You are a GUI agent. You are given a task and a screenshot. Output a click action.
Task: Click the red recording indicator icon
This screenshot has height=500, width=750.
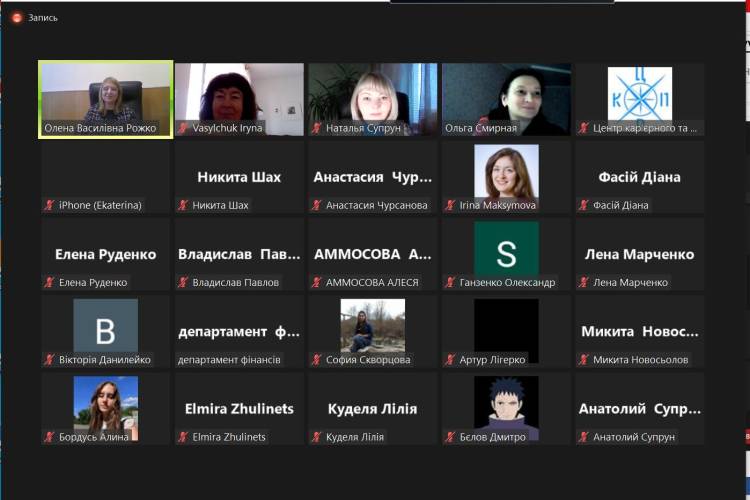(x=17, y=17)
